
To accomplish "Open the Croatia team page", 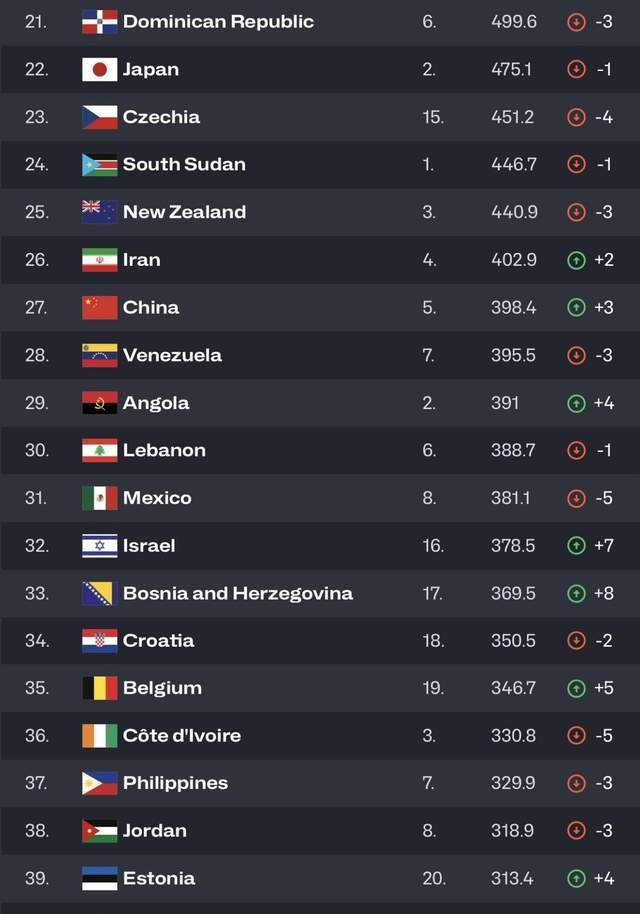I will (159, 641).
